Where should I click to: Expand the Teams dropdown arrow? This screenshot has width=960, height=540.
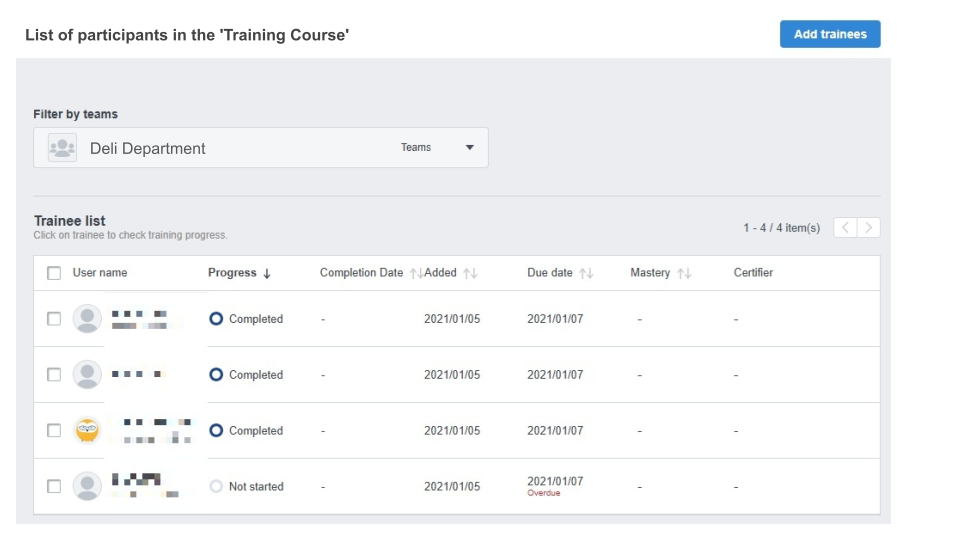469,148
